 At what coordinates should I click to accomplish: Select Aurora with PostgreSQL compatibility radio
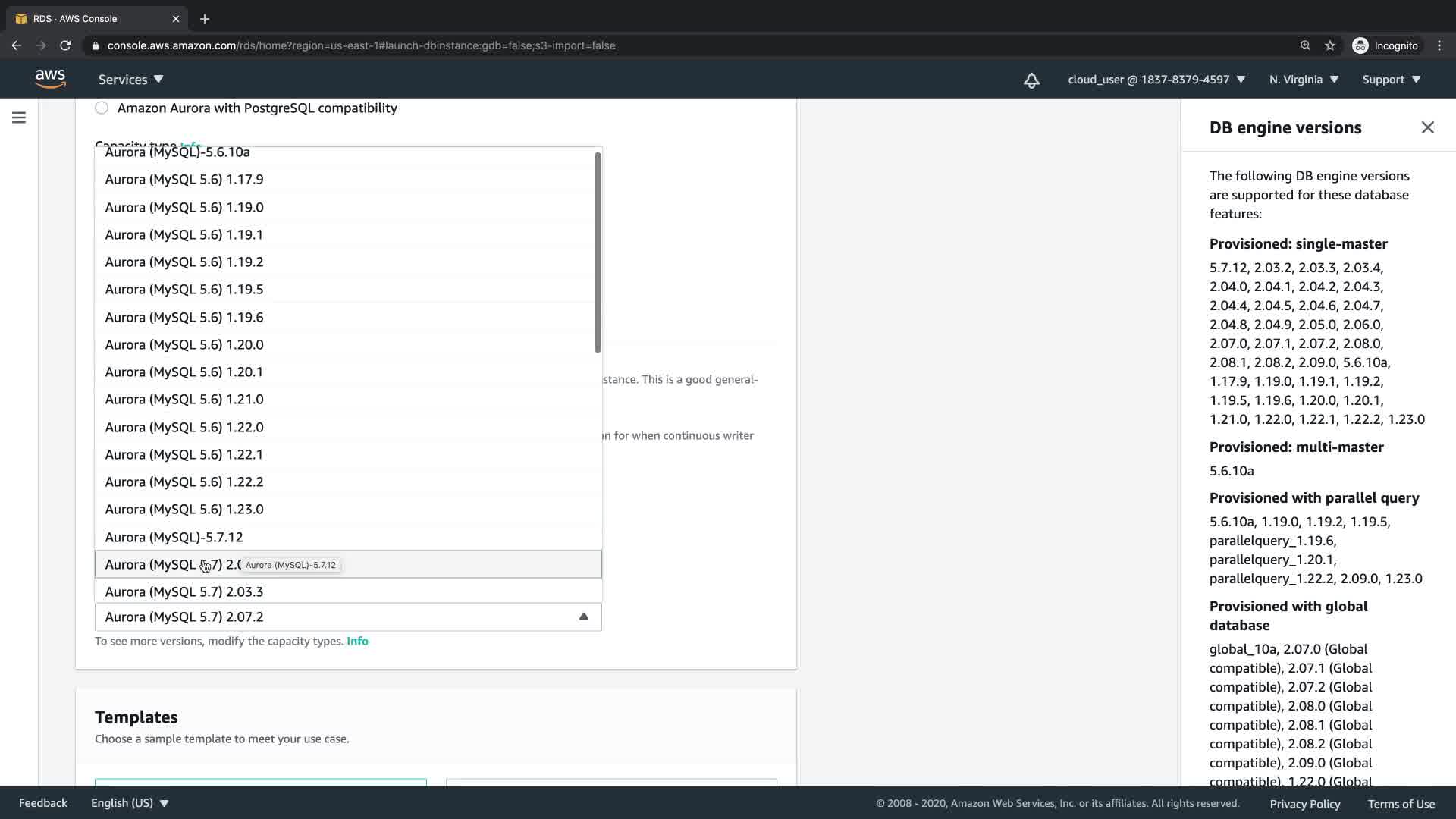point(102,108)
